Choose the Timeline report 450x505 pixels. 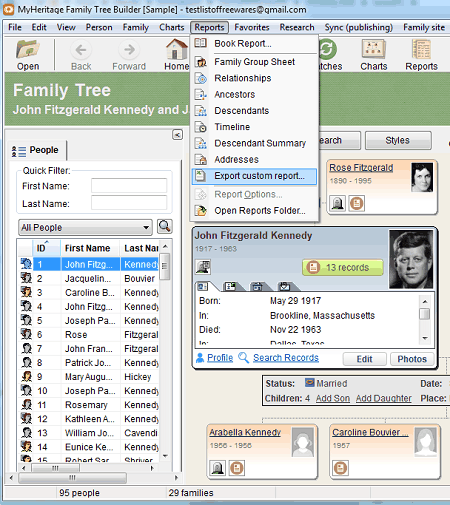tap(254, 127)
